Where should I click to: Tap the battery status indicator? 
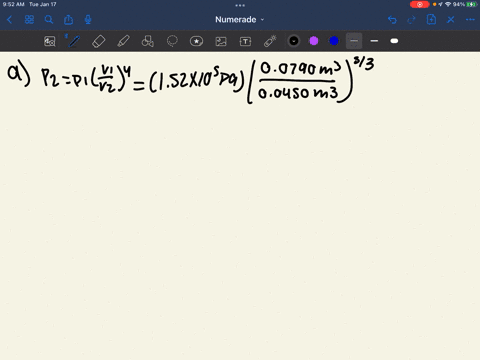click(x=472, y=4)
